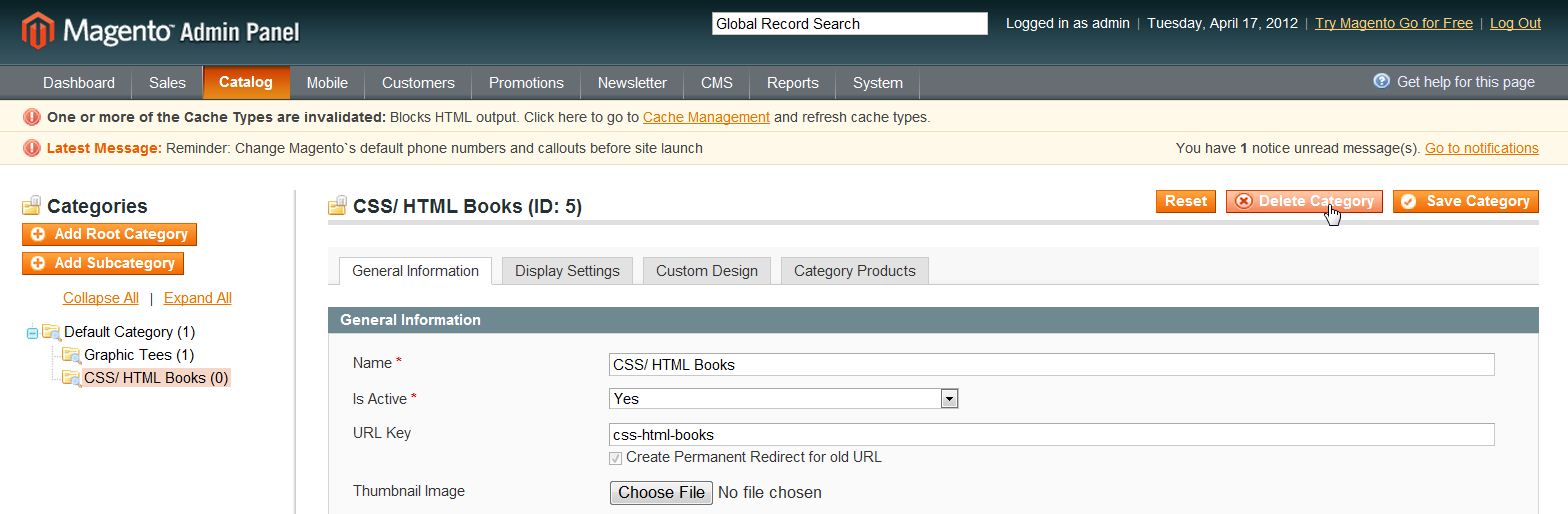Open the System menu
Screen dimensions: 1568x514
tap(878, 83)
